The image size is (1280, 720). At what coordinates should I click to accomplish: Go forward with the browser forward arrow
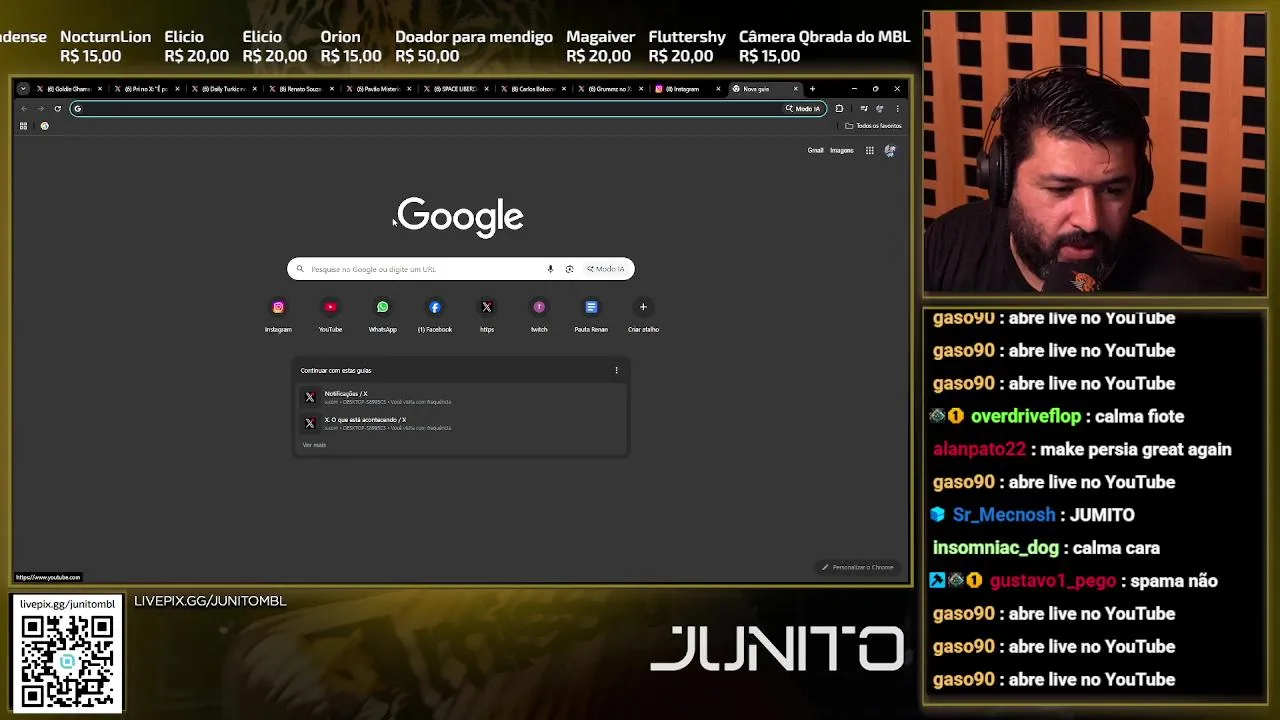click(x=40, y=108)
